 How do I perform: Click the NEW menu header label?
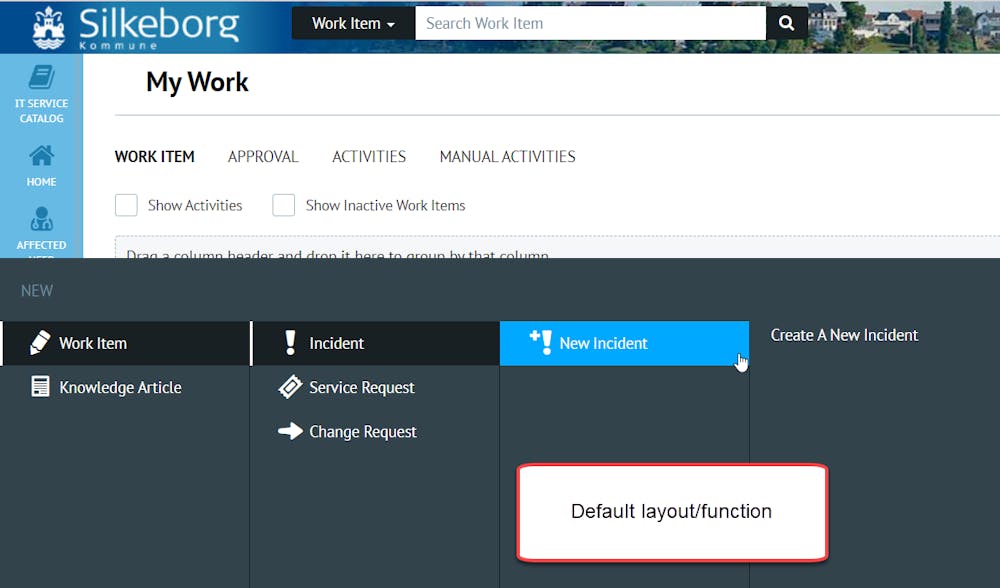point(37,290)
